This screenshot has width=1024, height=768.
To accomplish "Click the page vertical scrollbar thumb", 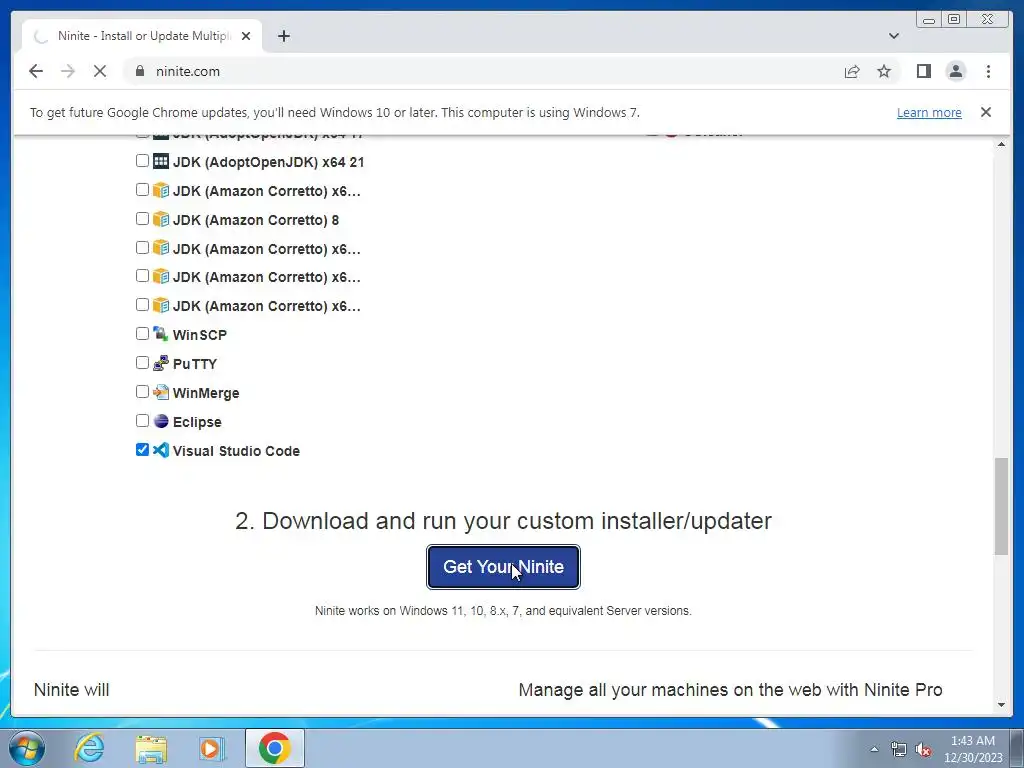I will pos(1001,506).
